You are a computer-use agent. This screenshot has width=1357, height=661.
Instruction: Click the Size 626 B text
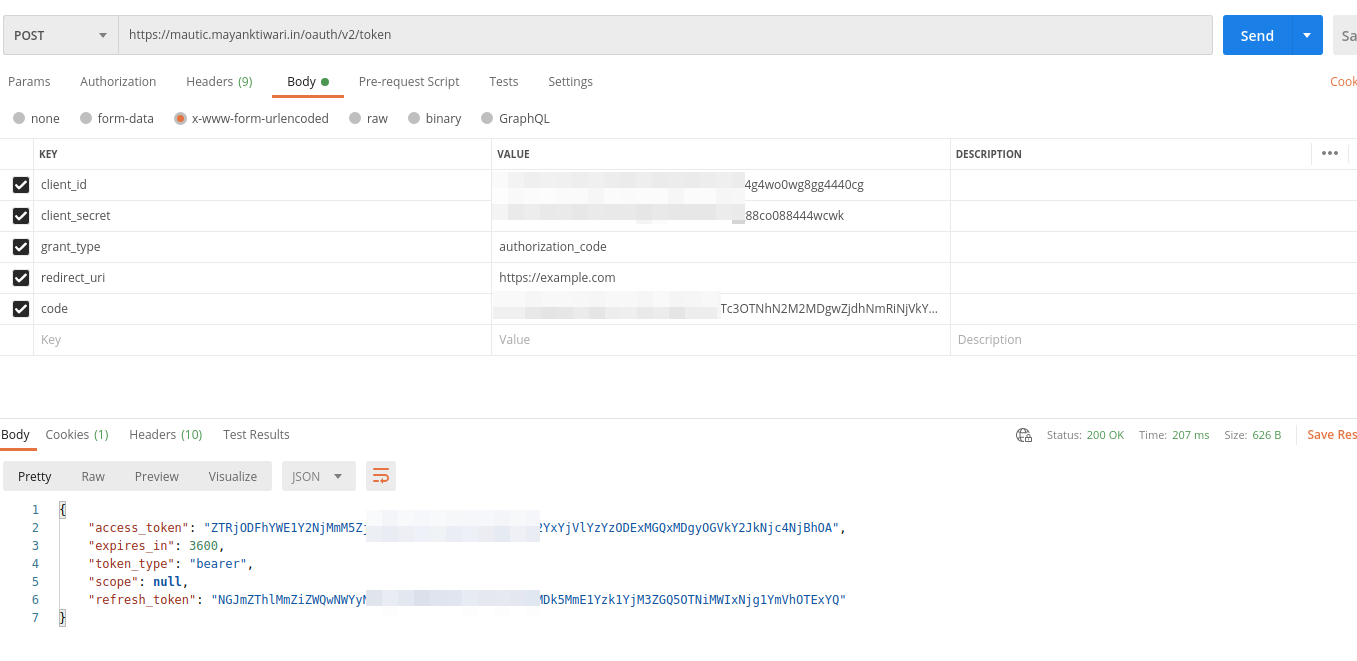point(1252,435)
